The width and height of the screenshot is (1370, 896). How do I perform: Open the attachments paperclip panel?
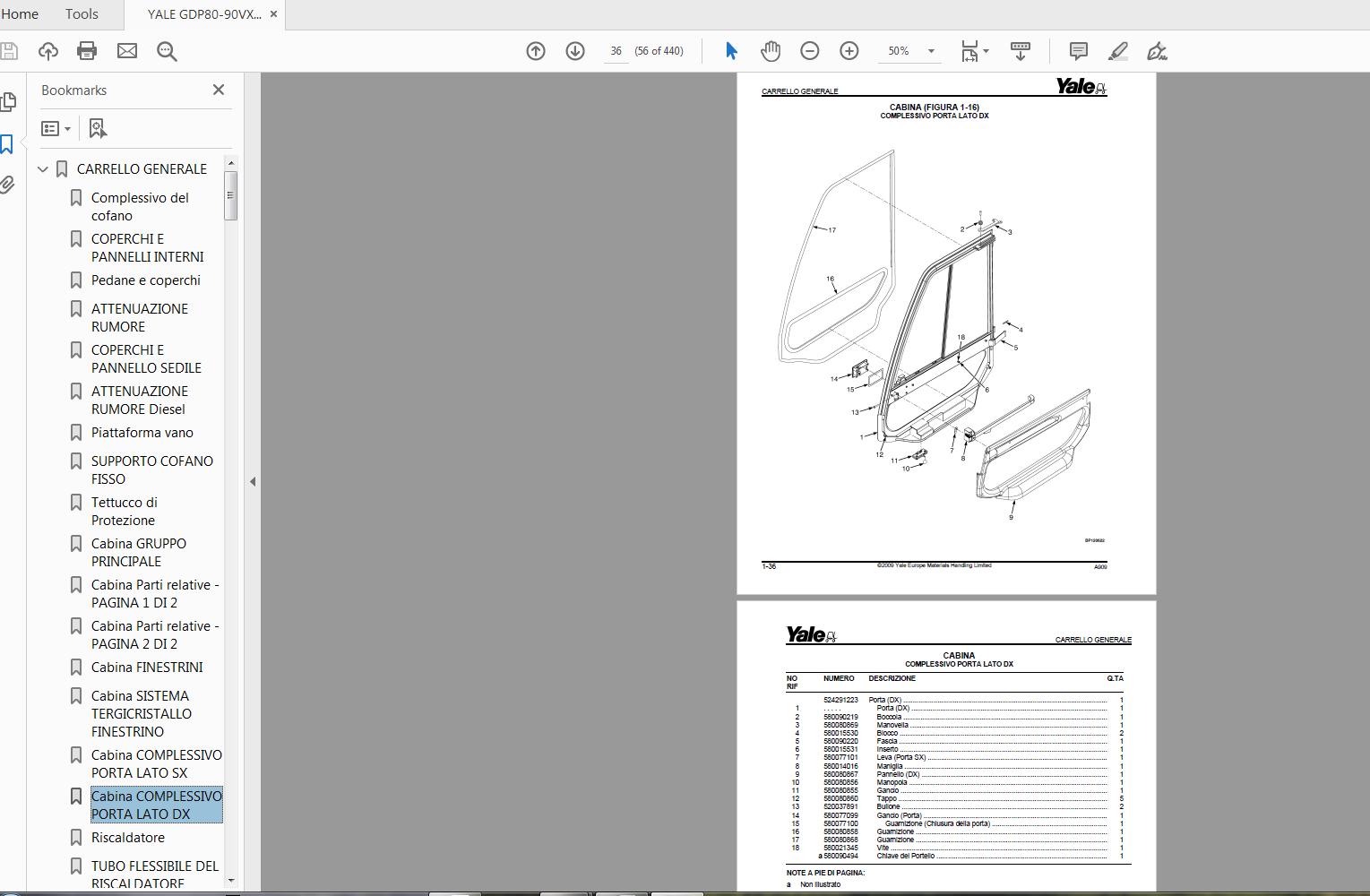7,185
